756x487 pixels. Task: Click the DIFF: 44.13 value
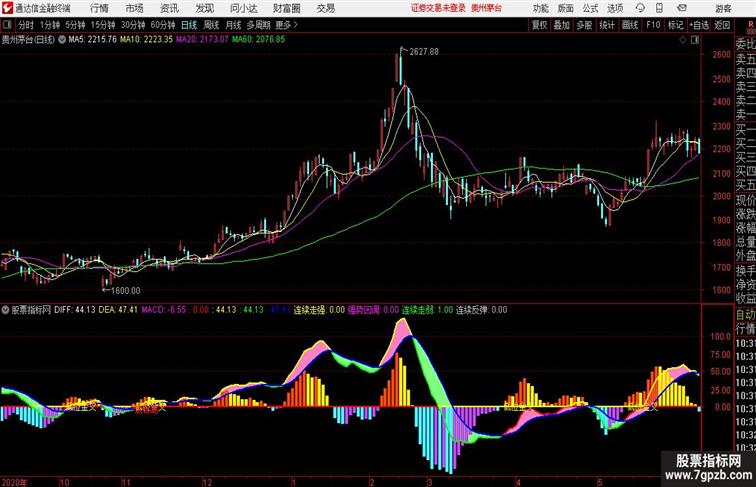tap(75, 310)
